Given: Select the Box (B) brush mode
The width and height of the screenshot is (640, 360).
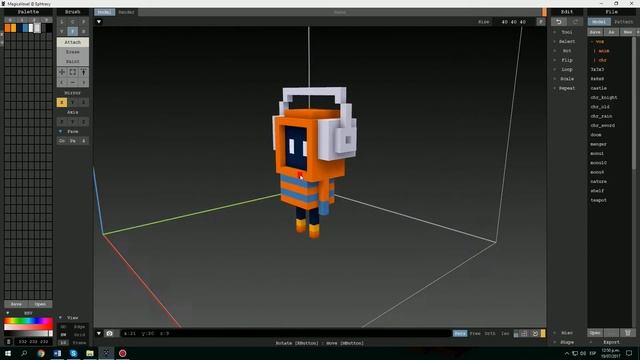Looking at the screenshot, I should coord(84,31).
